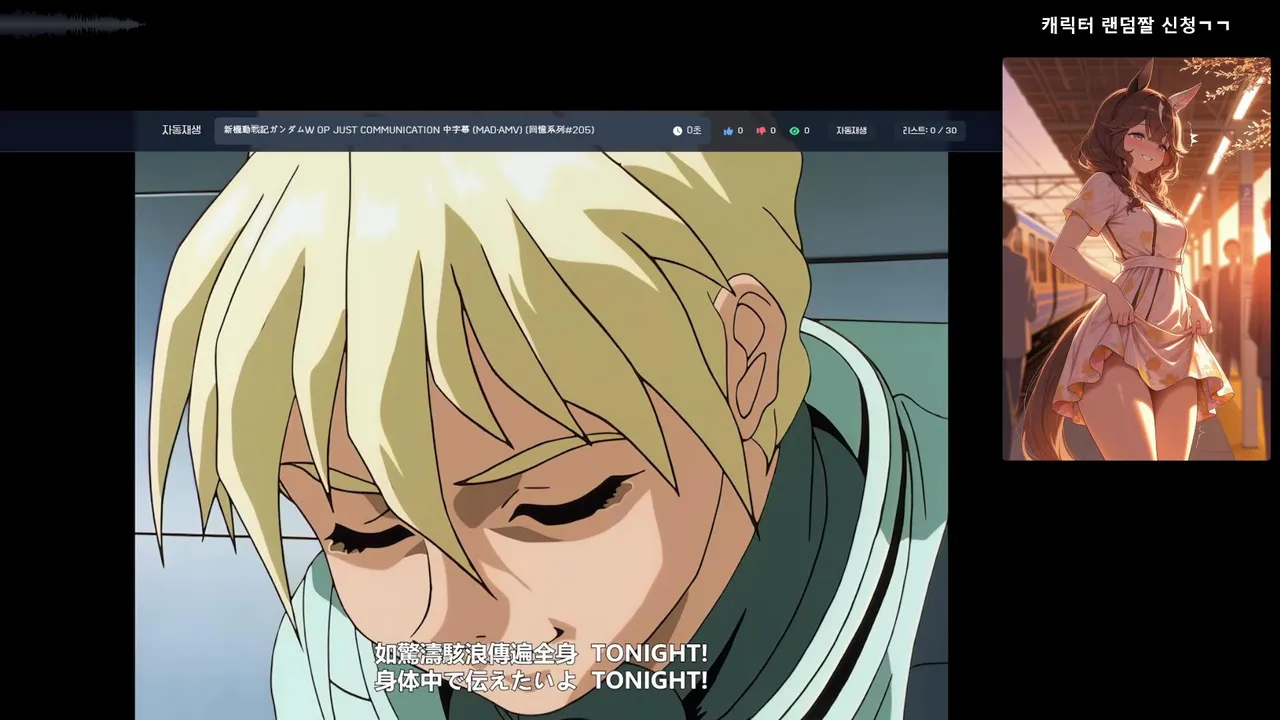Image resolution: width=1280 pixels, height=720 pixels.
Task: Click the video title JUST COMMUNICATION text
Action: 386,130
